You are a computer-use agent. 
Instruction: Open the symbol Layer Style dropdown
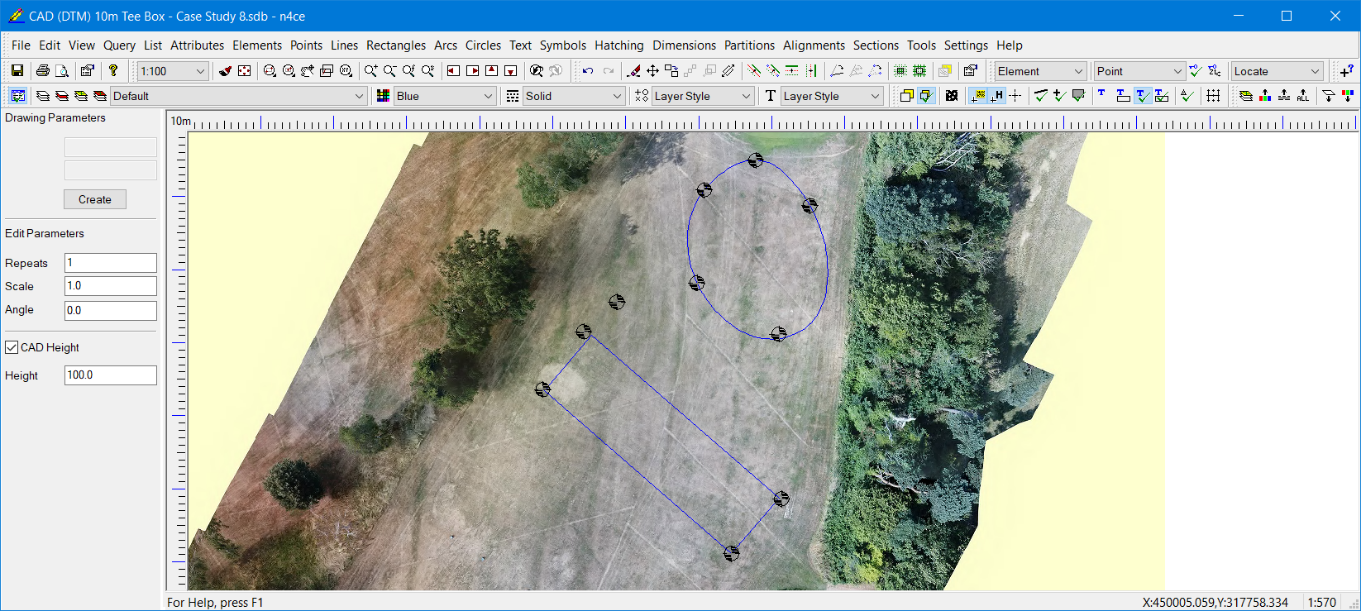click(x=703, y=96)
